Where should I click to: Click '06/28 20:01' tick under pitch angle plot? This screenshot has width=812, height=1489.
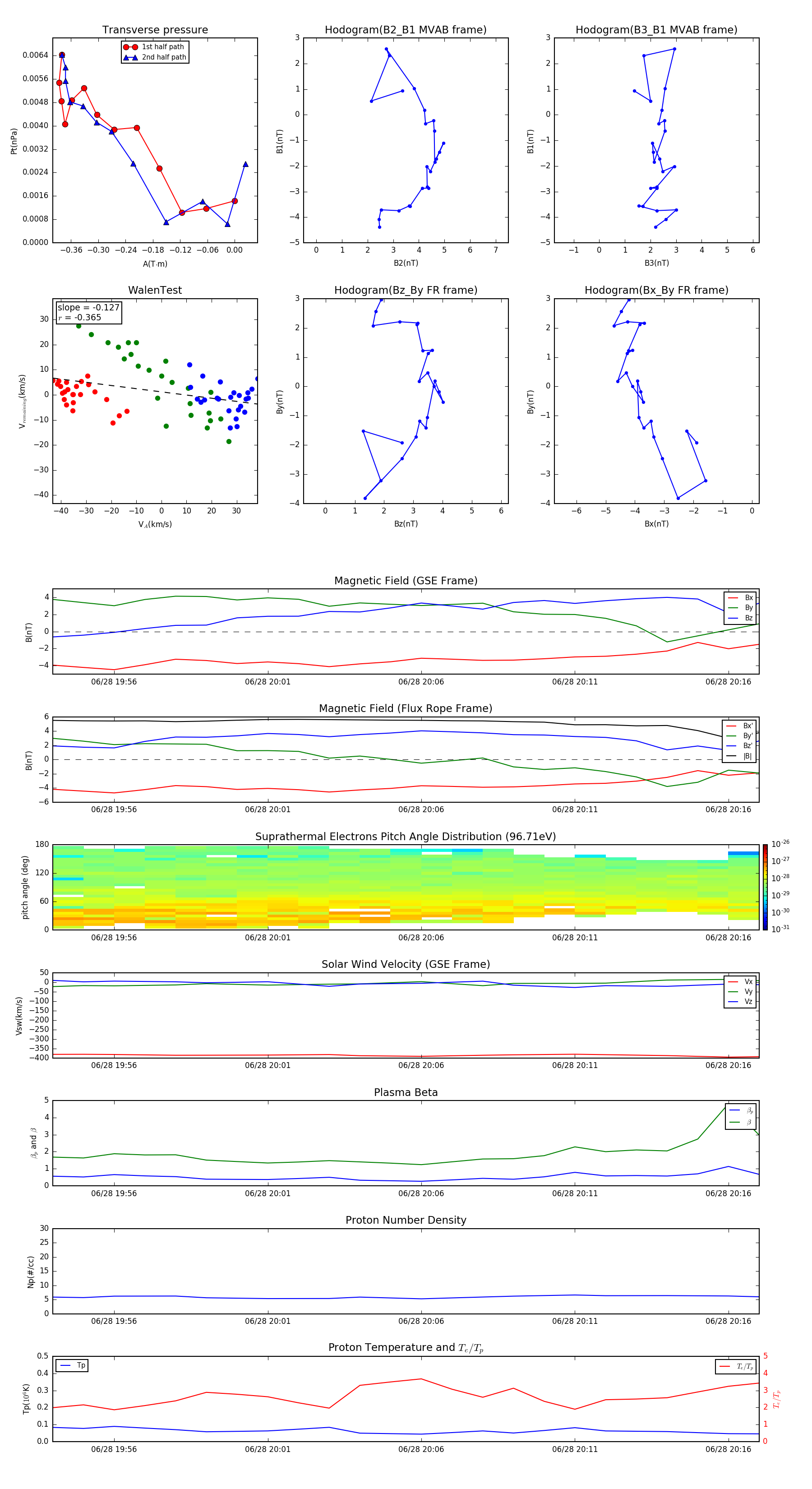click(268, 938)
